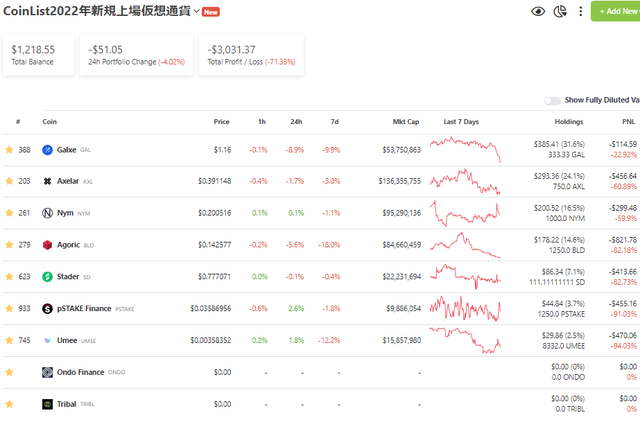640x422 pixels.
Task: Click the 1000.0 NYM holdings cell
Action: 565,218
